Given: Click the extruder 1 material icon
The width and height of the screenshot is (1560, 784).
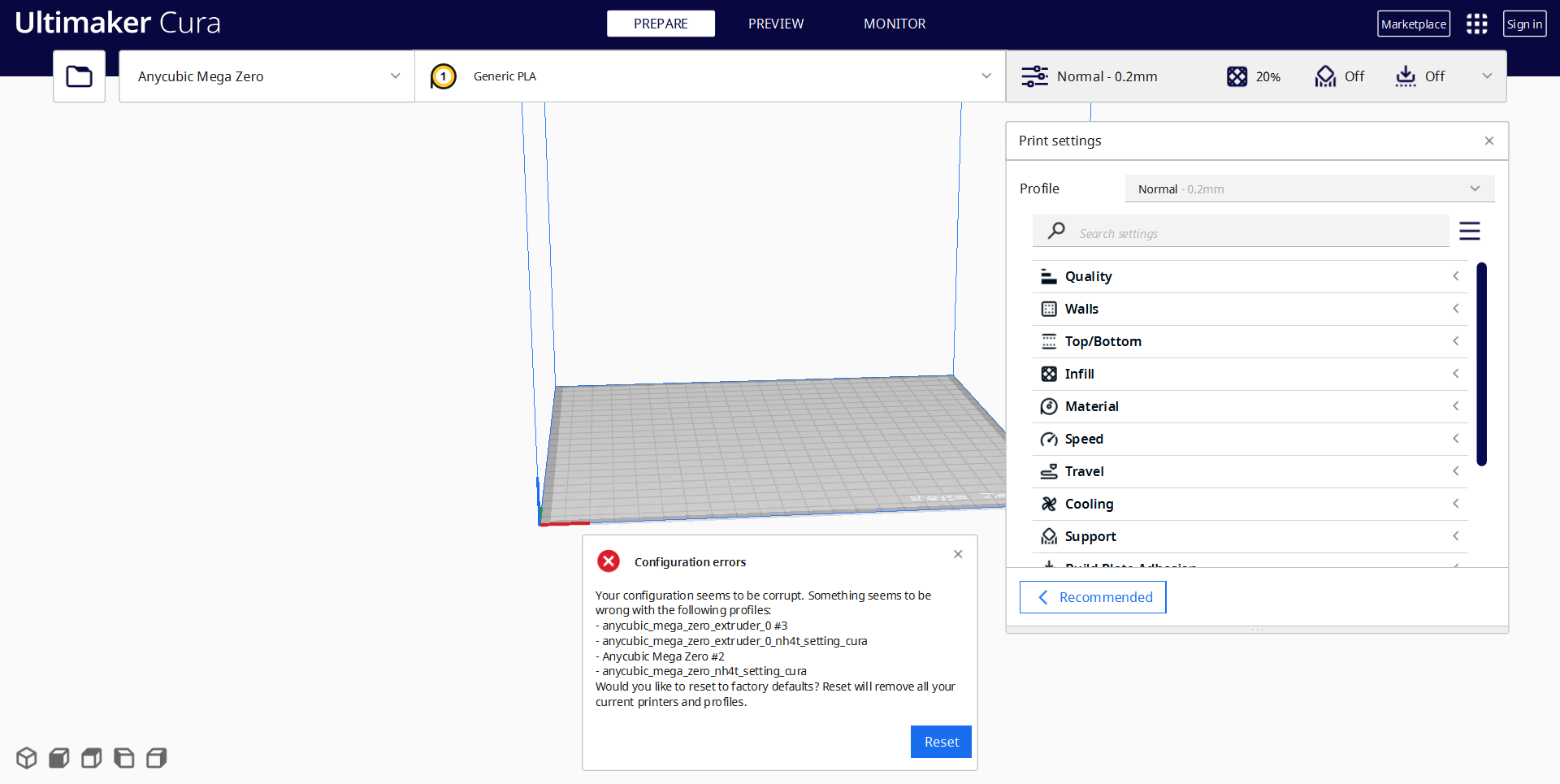Looking at the screenshot, I should coord(443,76).
